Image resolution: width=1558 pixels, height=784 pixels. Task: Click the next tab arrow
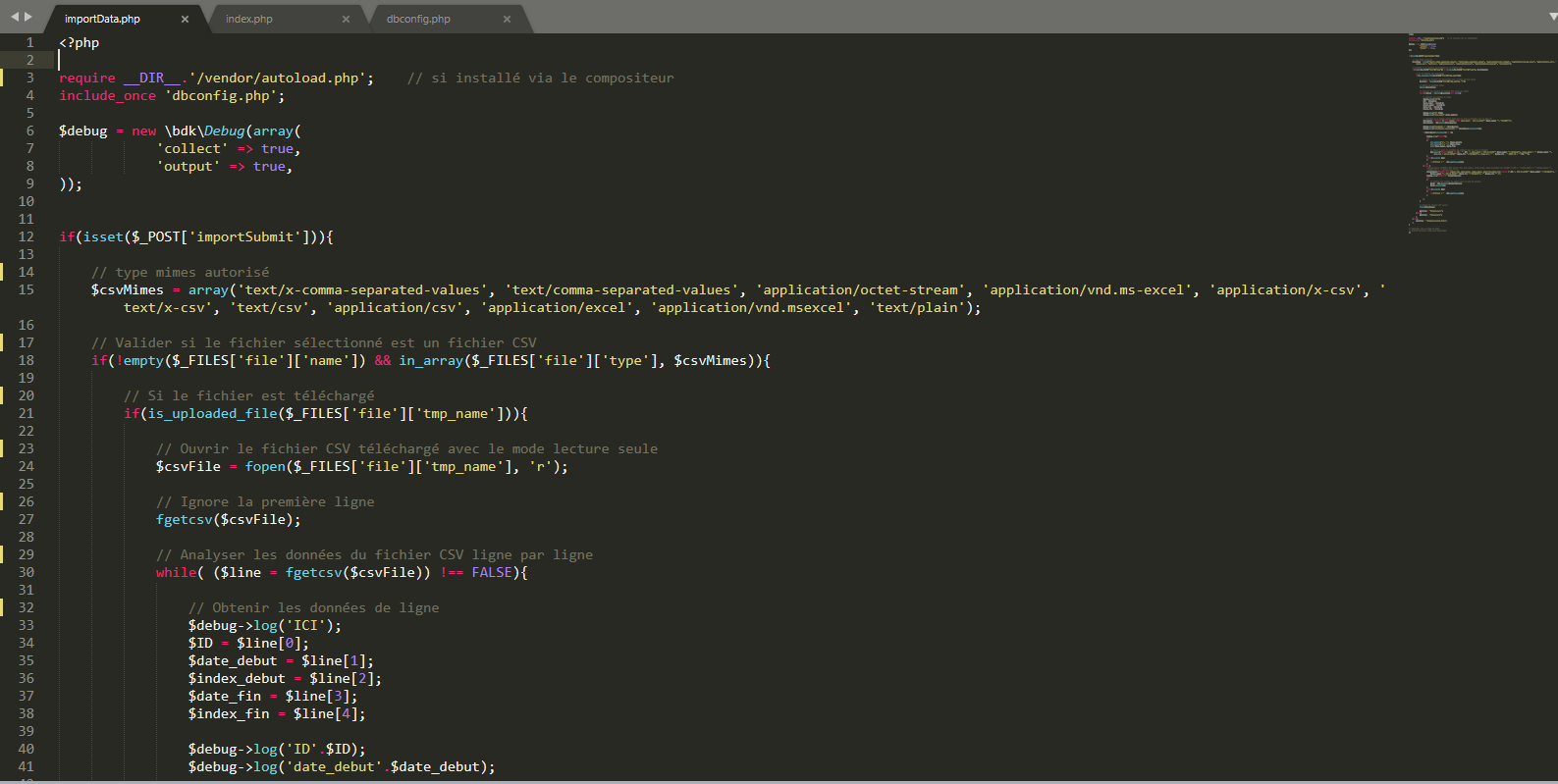(x=27, y=17)
